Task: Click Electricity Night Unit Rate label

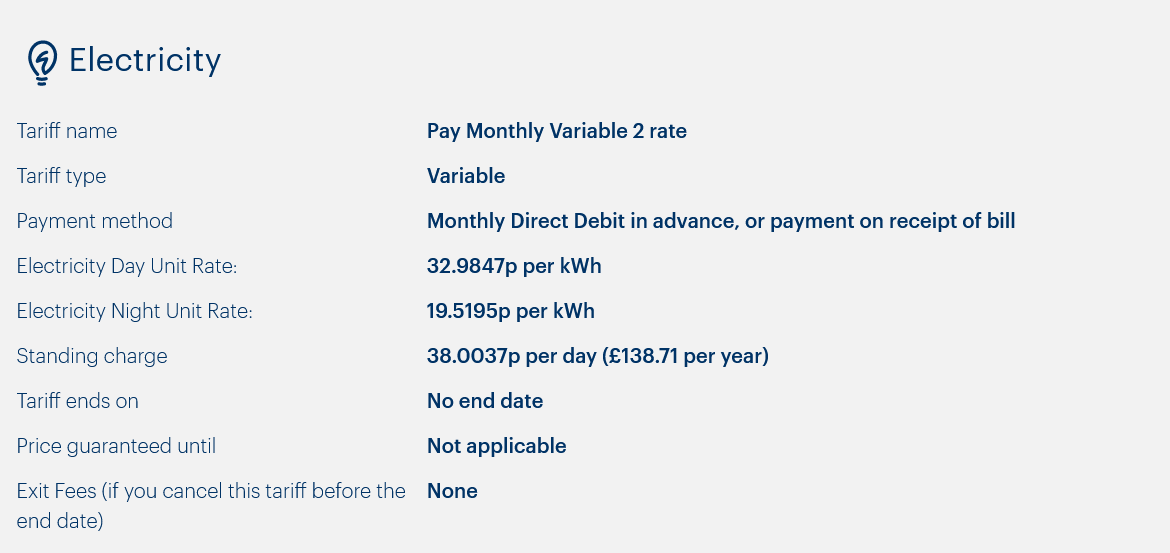Action: tap(135, 311)
